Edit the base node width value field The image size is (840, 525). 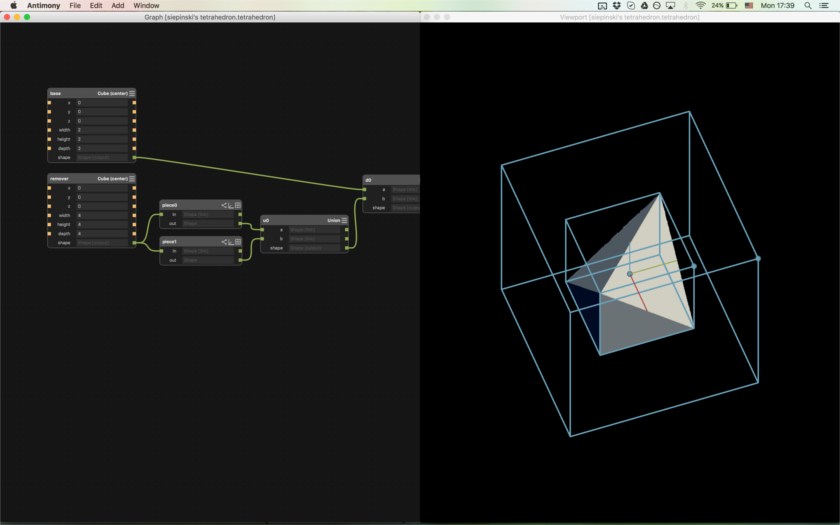102,130
